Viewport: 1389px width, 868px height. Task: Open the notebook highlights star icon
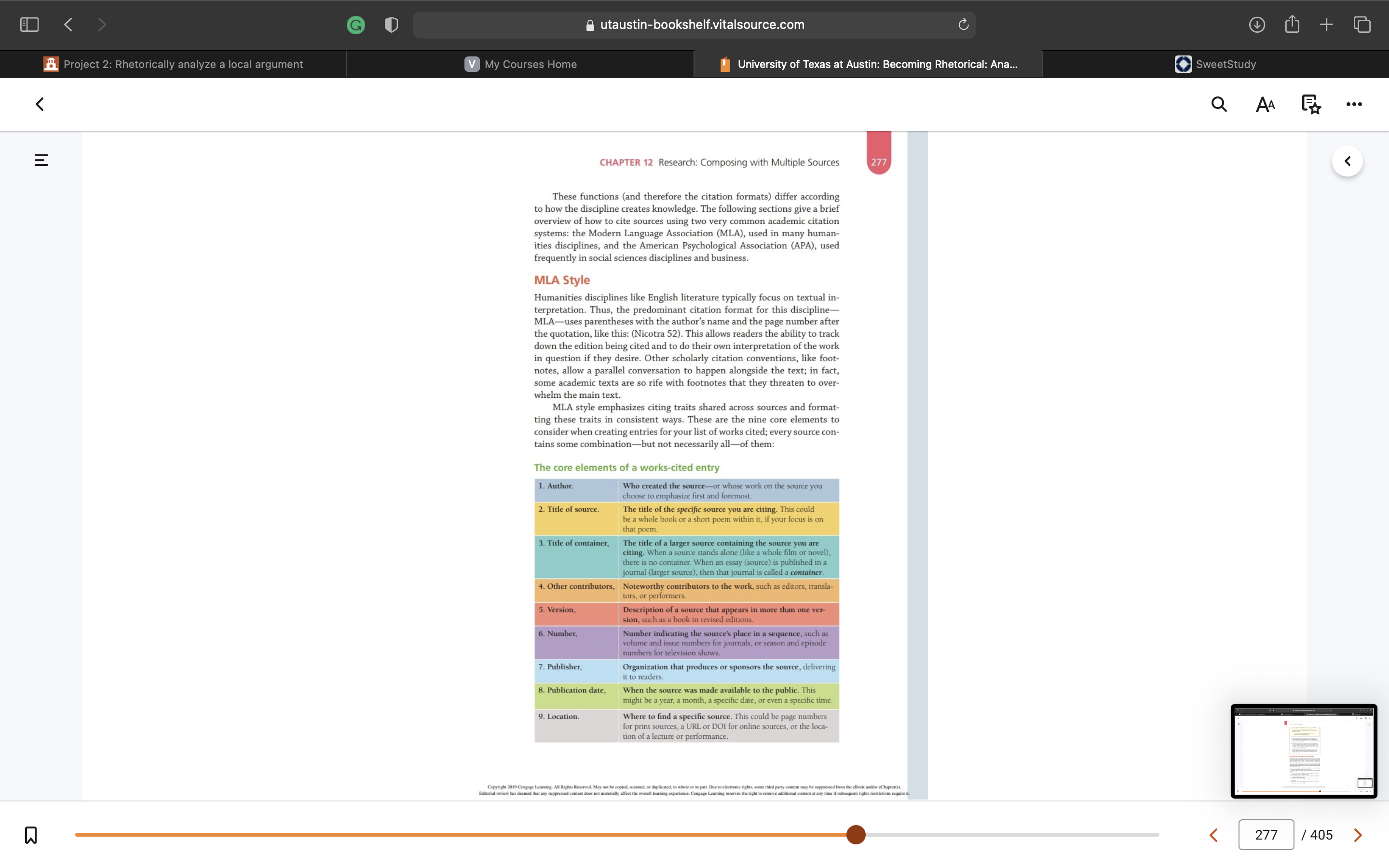click(1310, 105)
